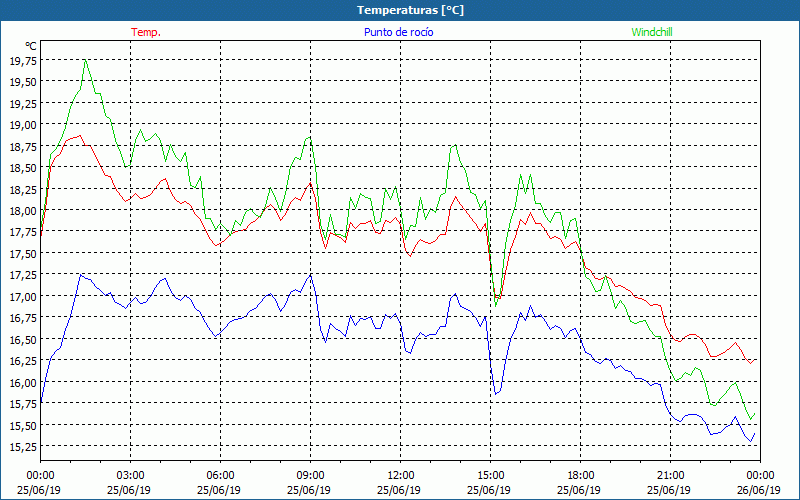Click the 16,50 y-axis value
This screenshot has width=800, height=500.
pos(23,339)
